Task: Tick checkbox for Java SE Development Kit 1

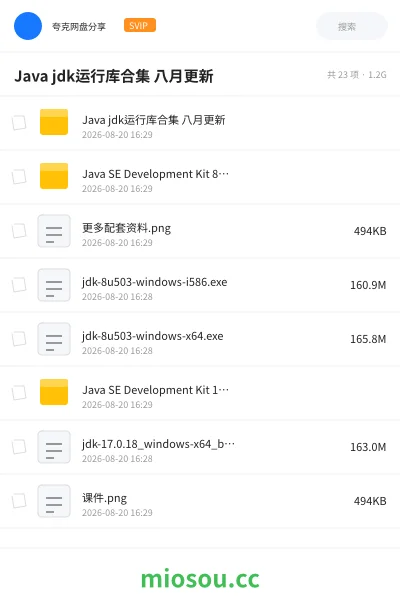Action: [19, 393]
